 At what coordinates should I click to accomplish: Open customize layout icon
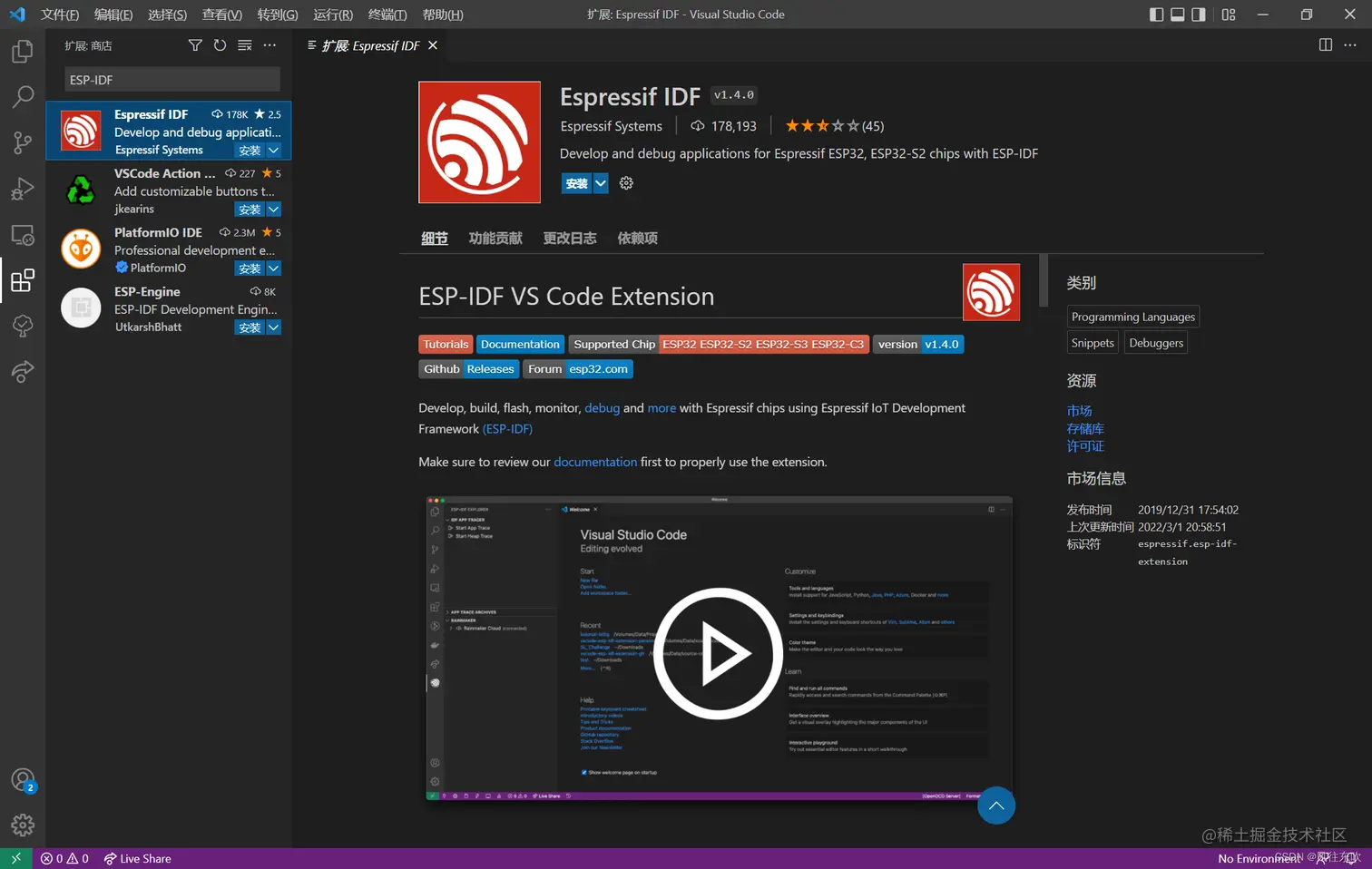[x=1229, y=15]
